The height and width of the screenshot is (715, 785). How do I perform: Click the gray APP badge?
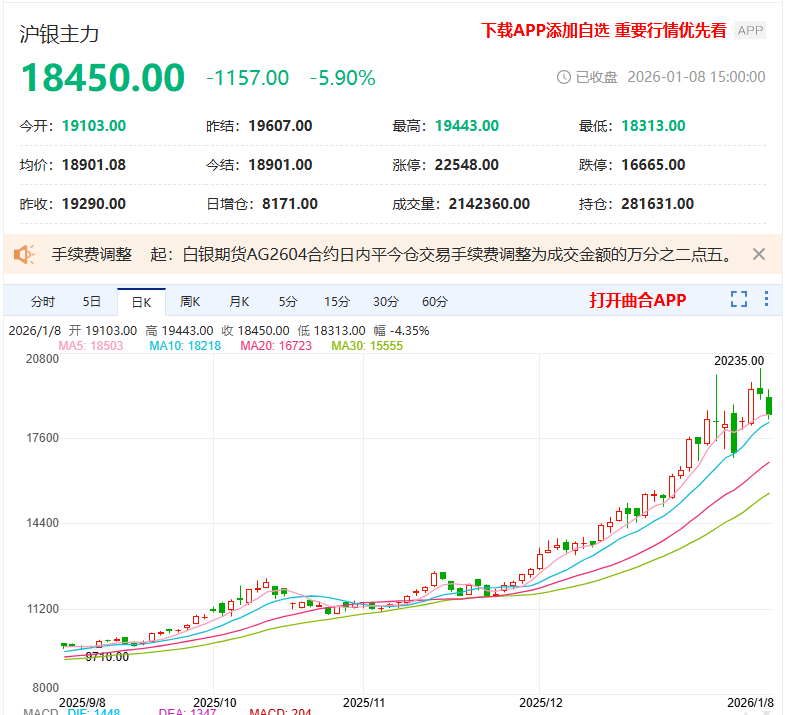[x=750, y=31]
